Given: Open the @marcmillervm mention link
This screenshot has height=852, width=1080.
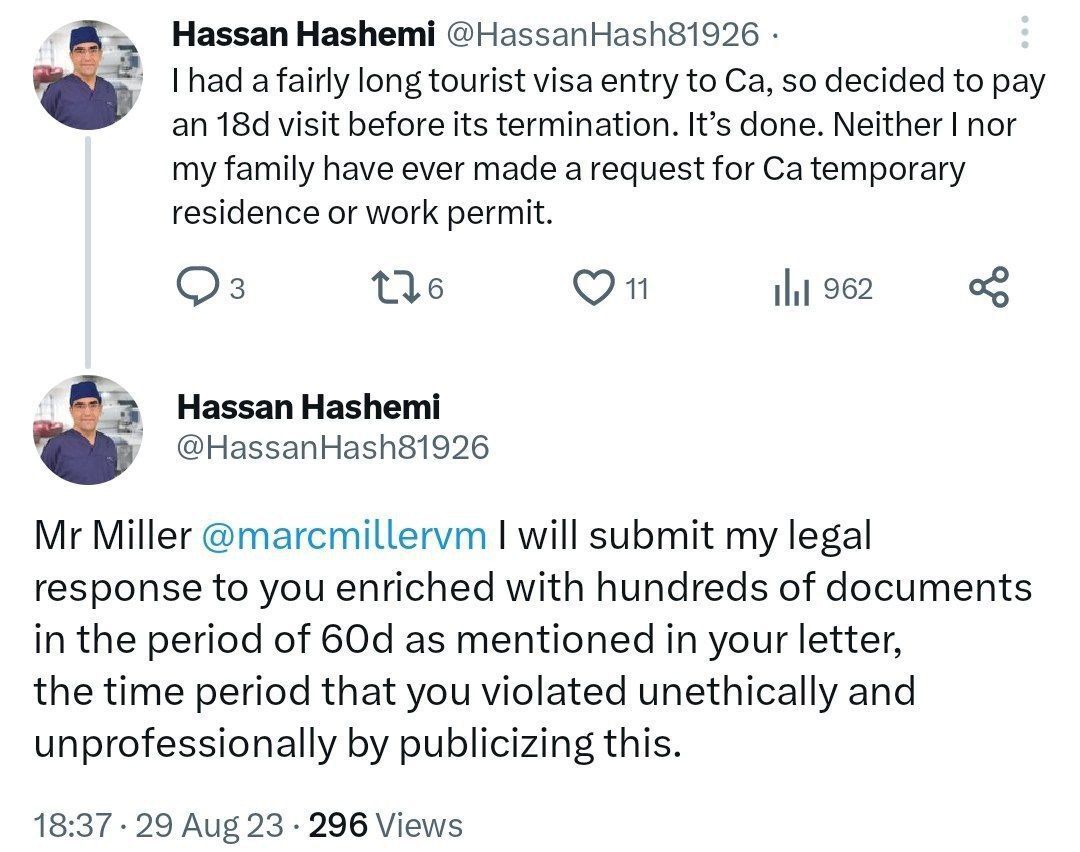Looking at the screenshot, I should pos(344,536).
